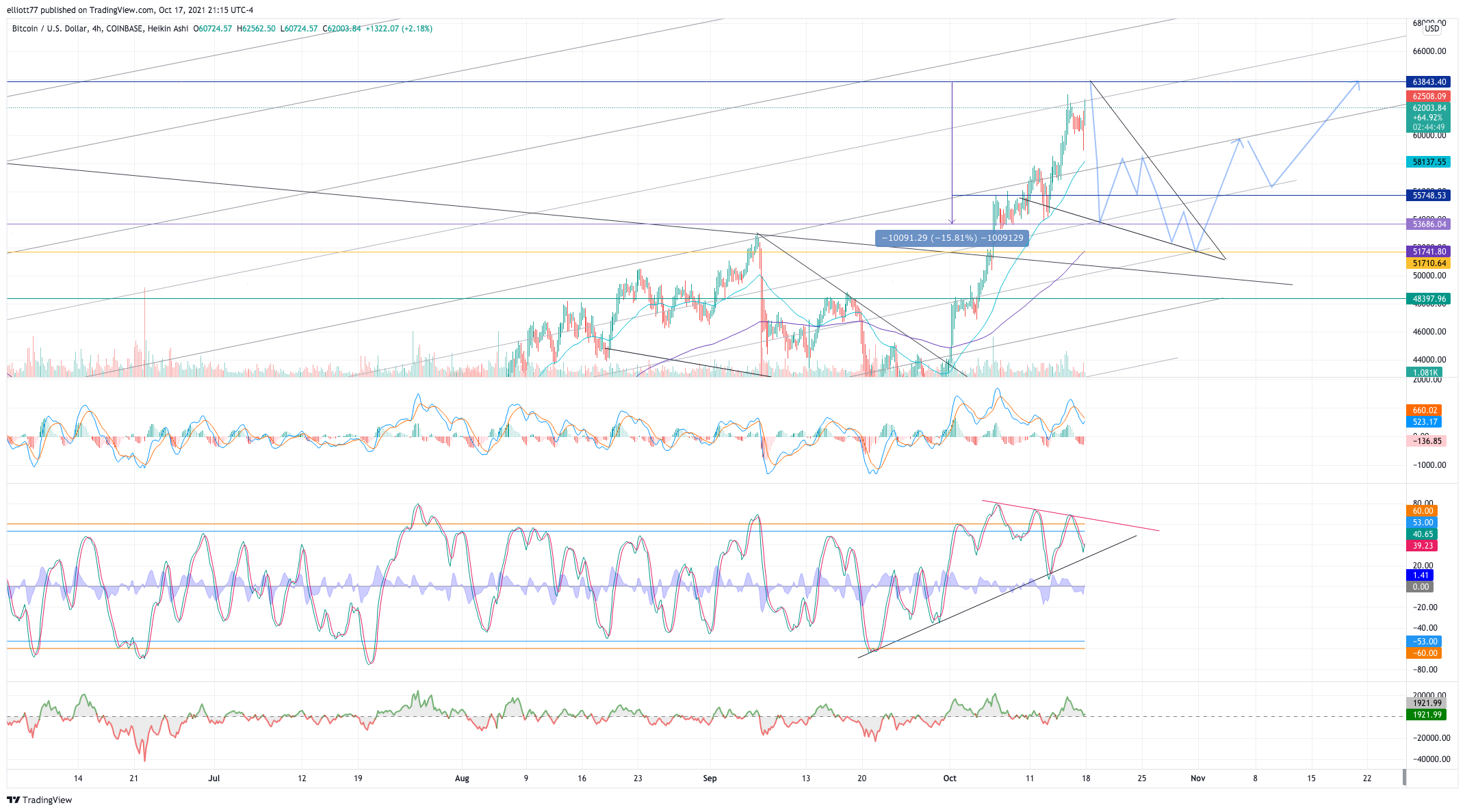The height and width of the screenshot is (812, 1465).
Task: Click the green 48397.96 price label
Action: (1429, 299)
